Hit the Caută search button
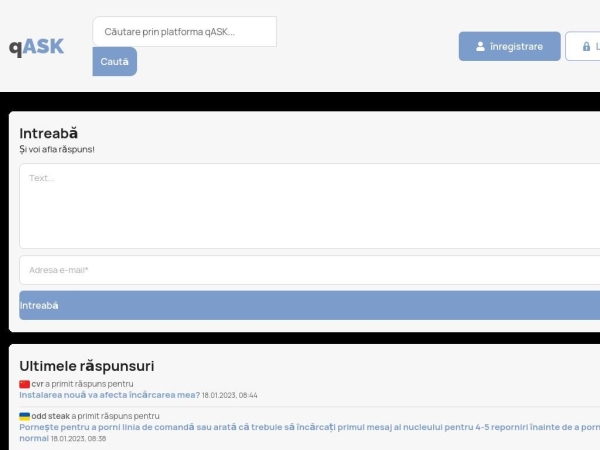600x450 pixels. tap(115, 62)
